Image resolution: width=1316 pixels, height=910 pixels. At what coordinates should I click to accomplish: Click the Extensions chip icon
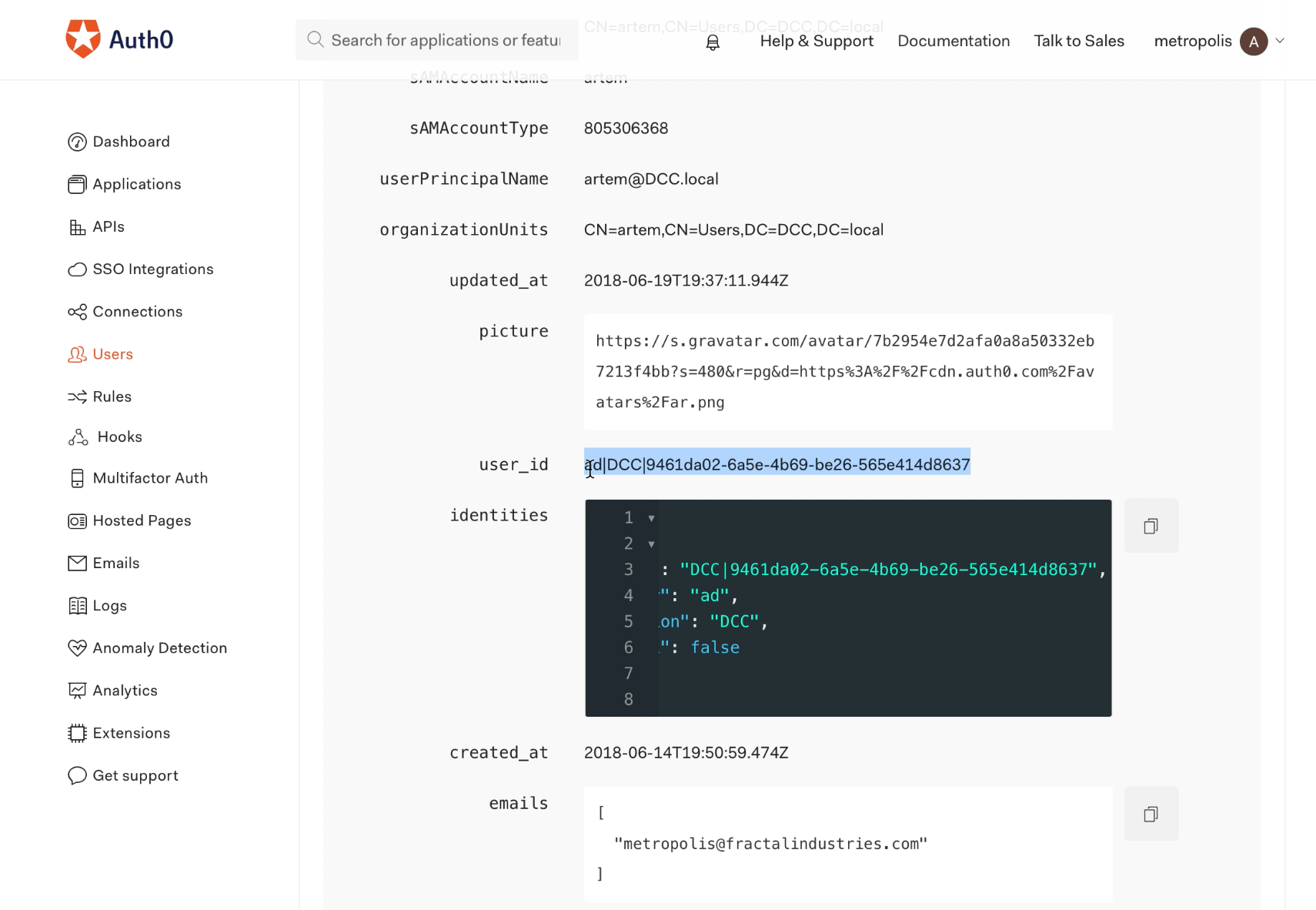pyautogui.click(x=77, y=733)
